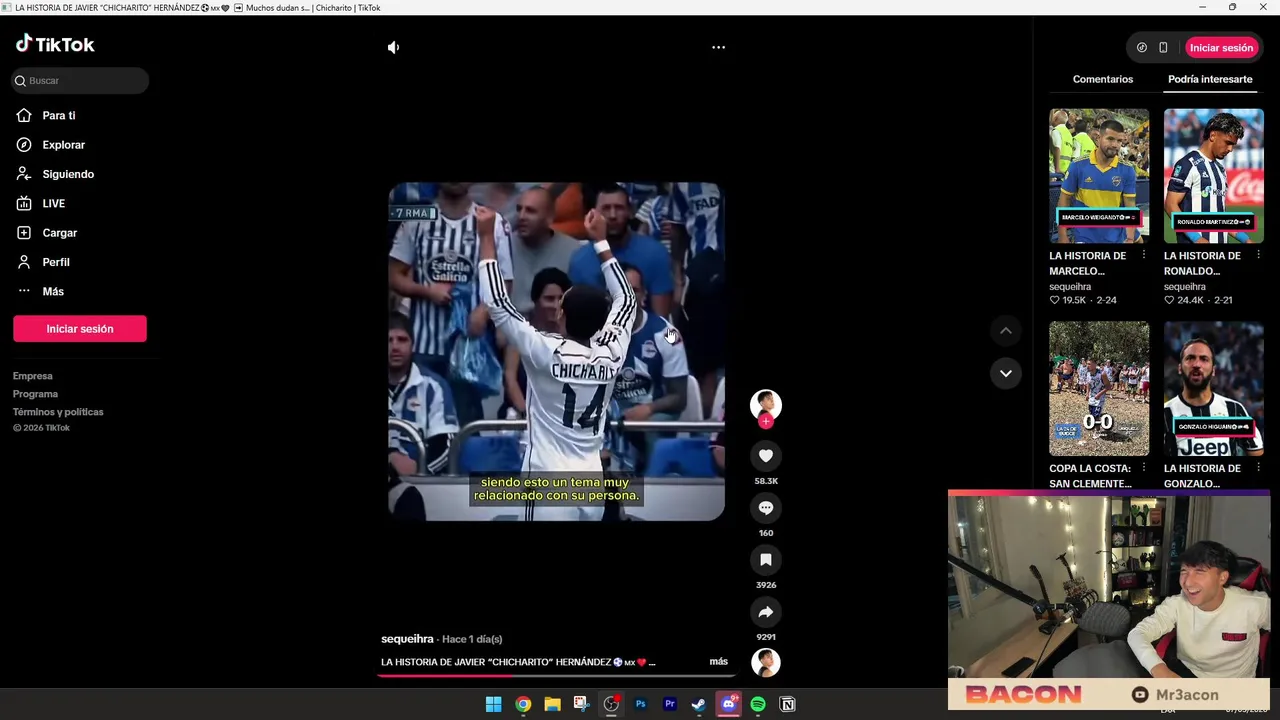
Task: Go to the previous video with the up arrow
Action: pyautogui.click(x=1006, y=331)
